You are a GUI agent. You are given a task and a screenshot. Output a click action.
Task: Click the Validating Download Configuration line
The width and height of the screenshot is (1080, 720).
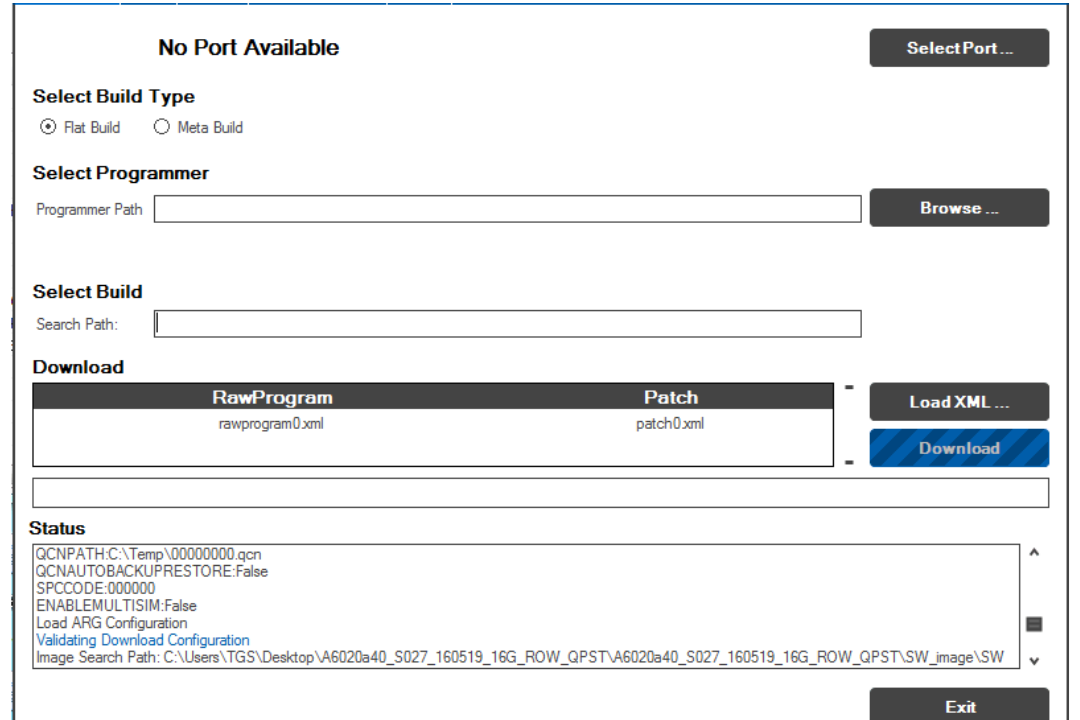coord(143,640)
